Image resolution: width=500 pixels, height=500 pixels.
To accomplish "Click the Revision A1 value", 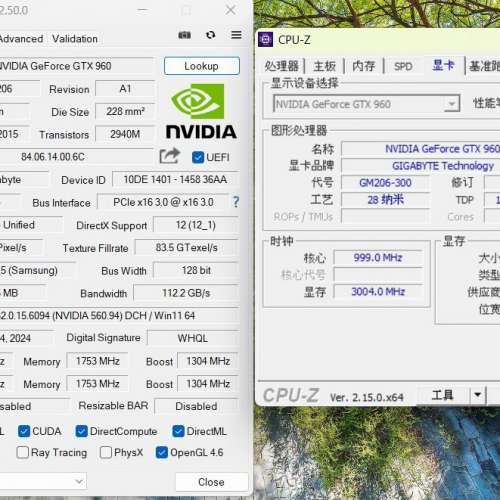I will 125,89.
